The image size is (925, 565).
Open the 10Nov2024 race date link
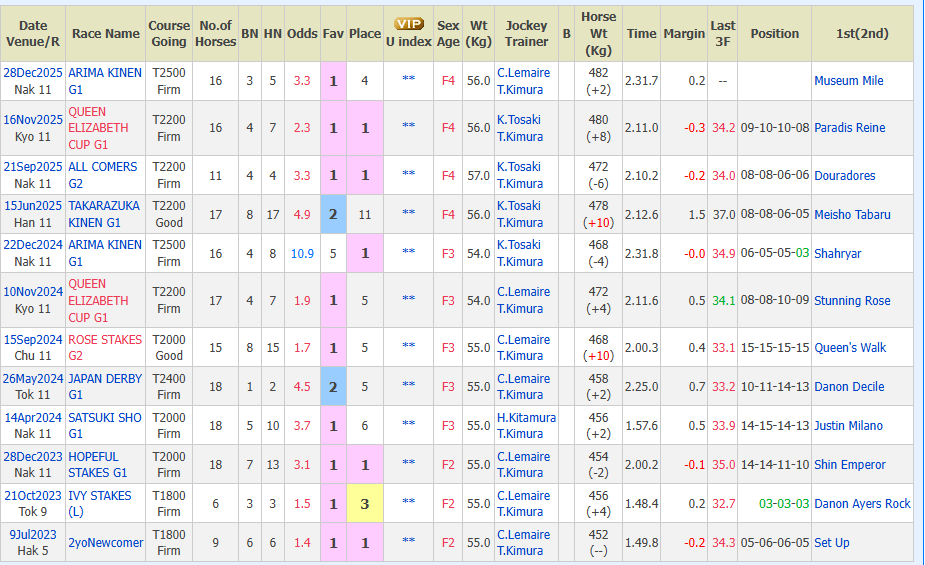pos(33,292)
